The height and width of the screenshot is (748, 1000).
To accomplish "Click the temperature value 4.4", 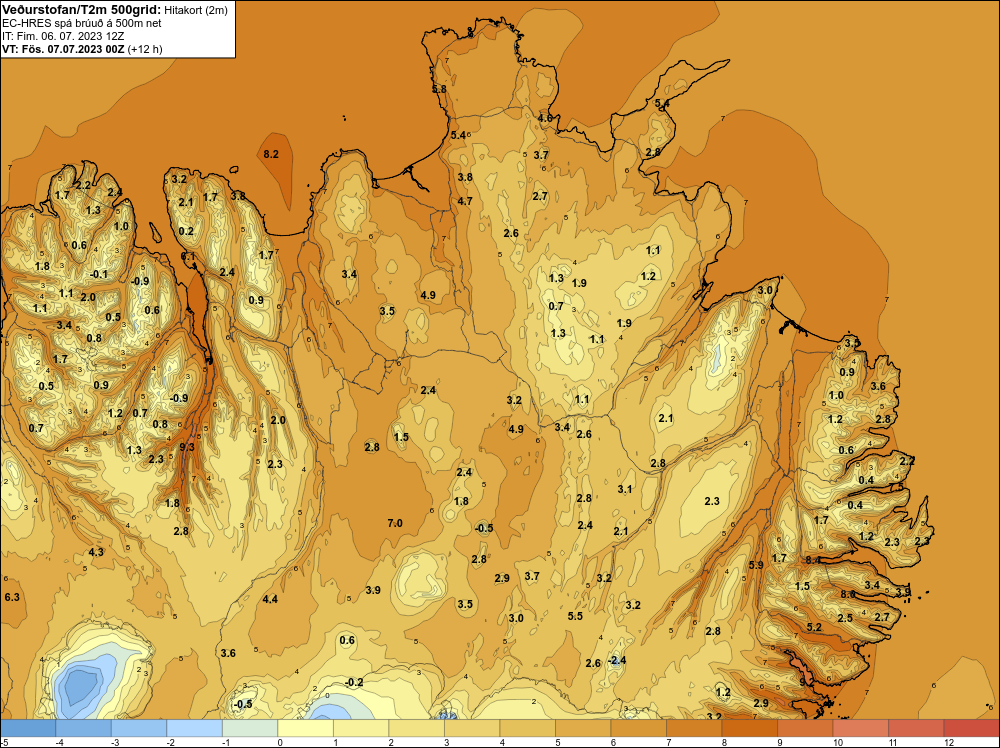I will [270, 599].
